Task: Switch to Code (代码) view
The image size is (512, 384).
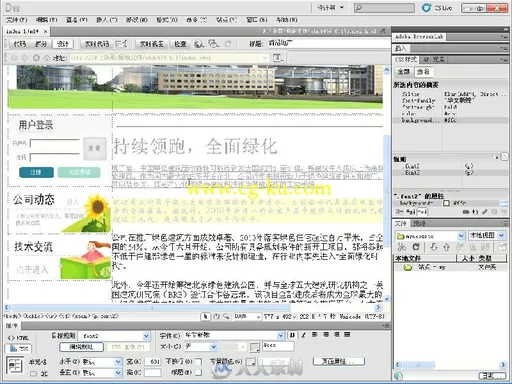Action: click(x=19, y=44)
